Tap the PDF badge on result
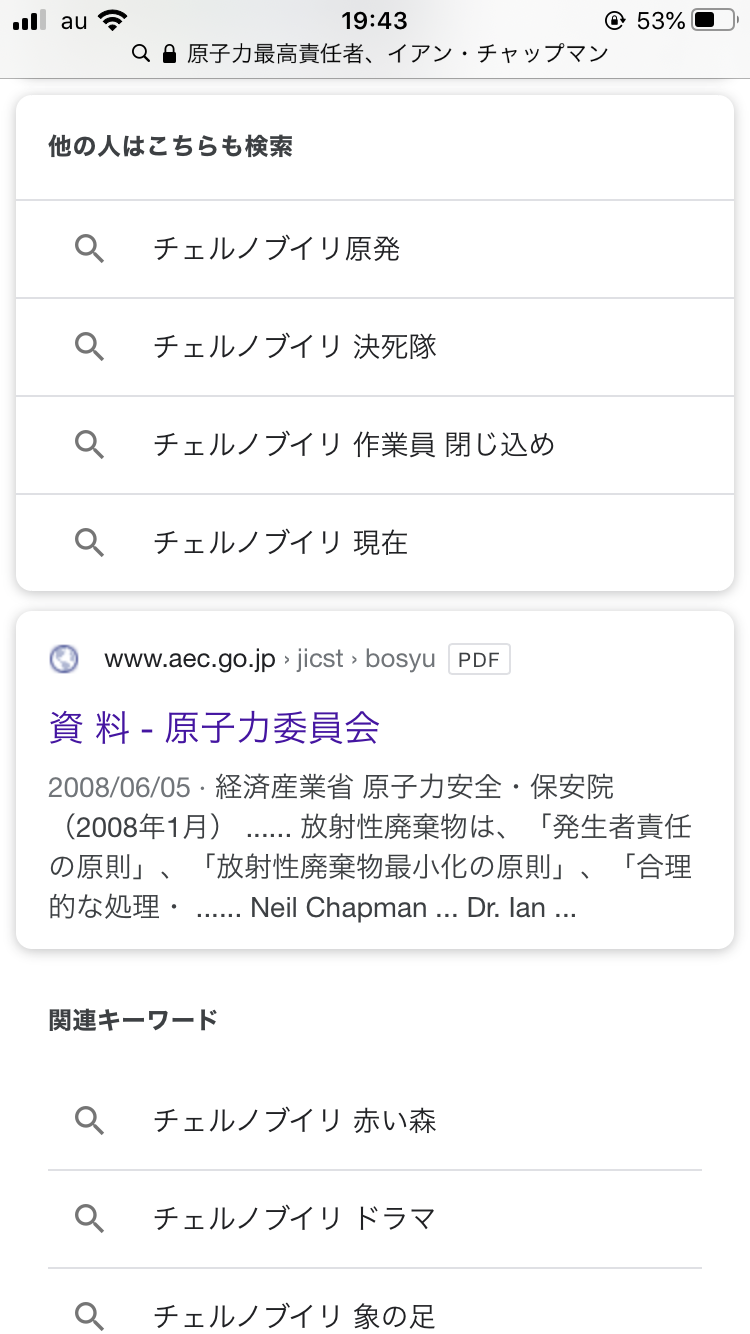The width and height of the screenshot is (750, 1334). 479,659
